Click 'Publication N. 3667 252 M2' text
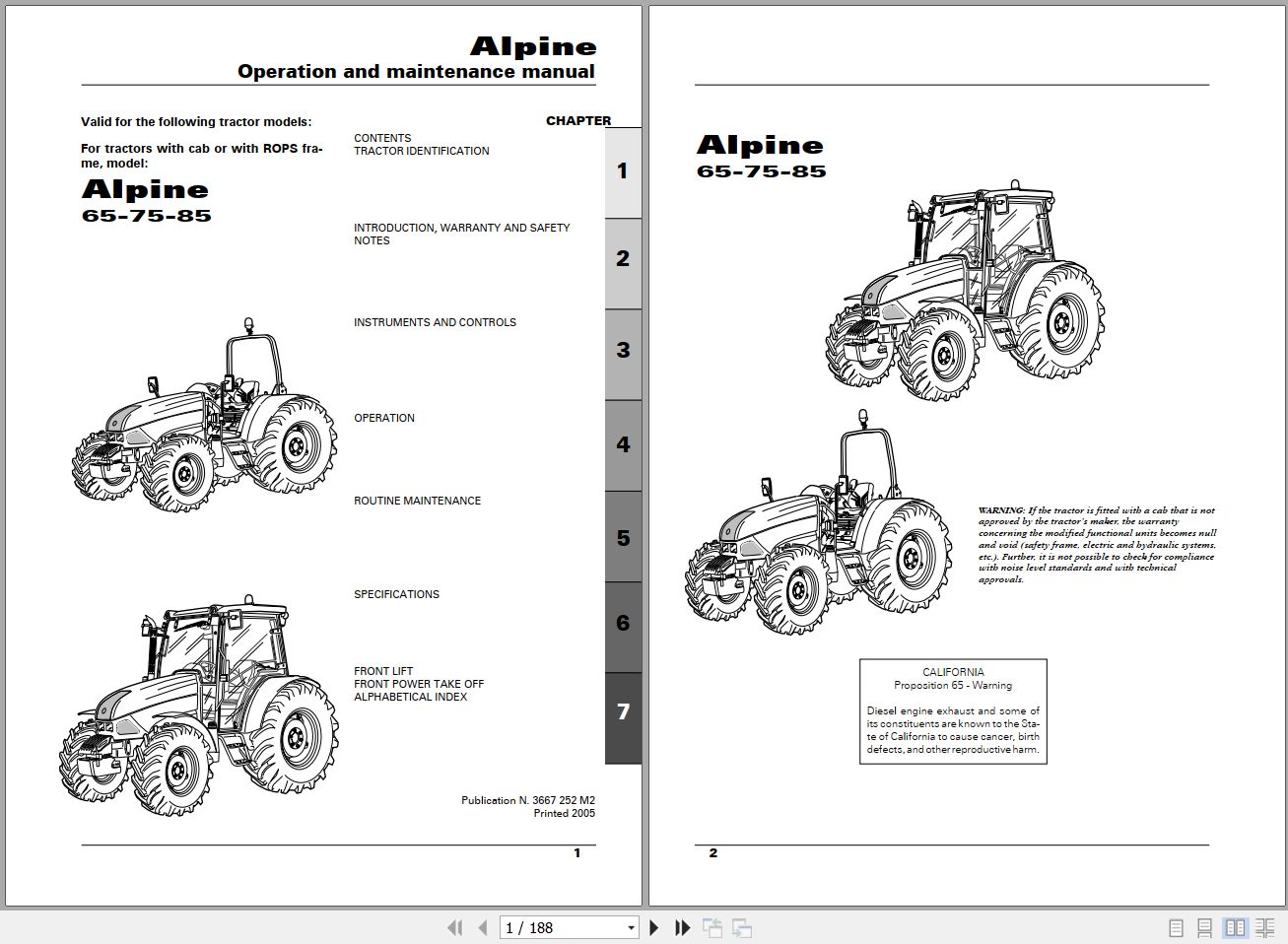 528,800
